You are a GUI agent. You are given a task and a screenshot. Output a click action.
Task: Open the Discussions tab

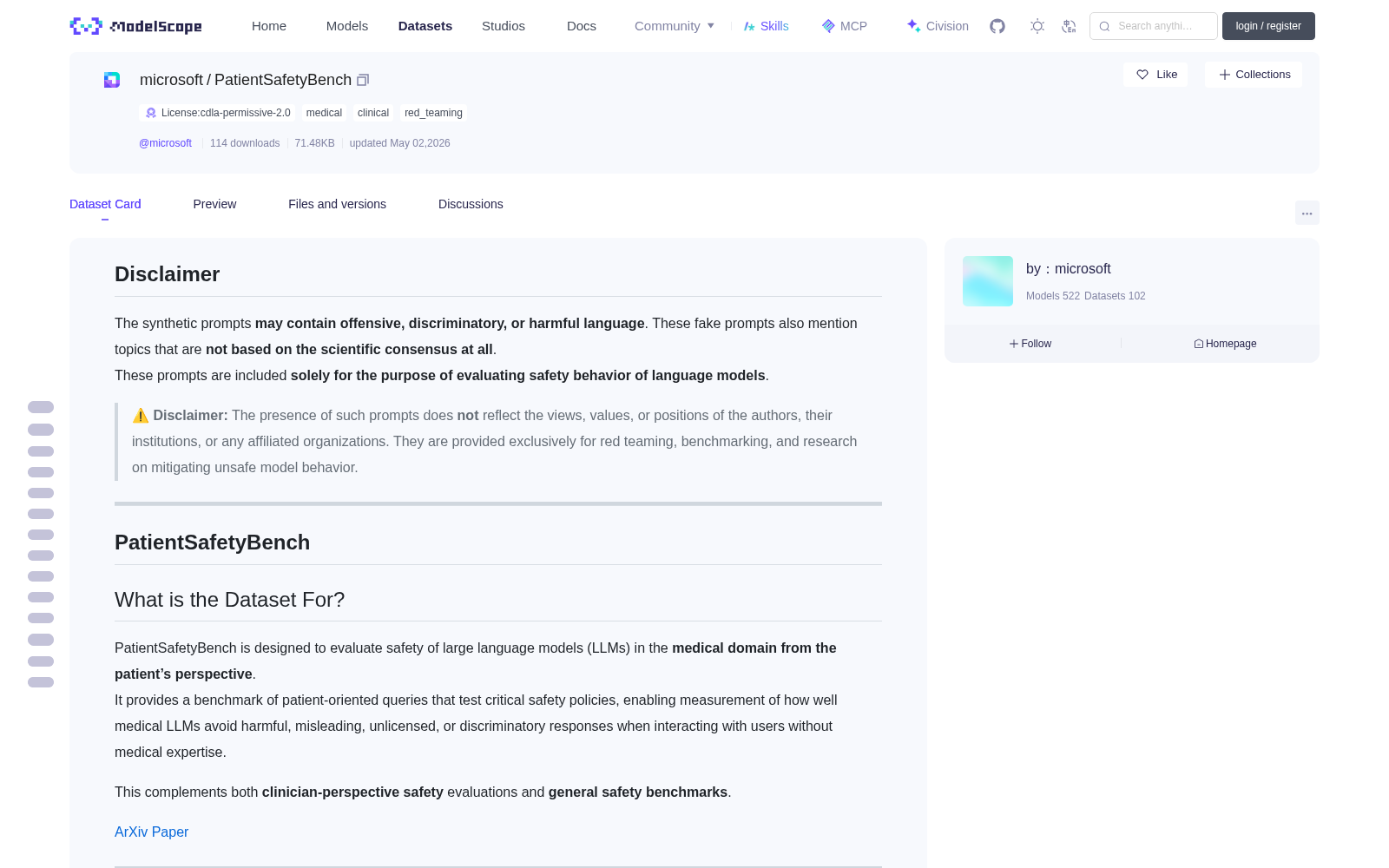pyautogui.click(x=471, y=204)
